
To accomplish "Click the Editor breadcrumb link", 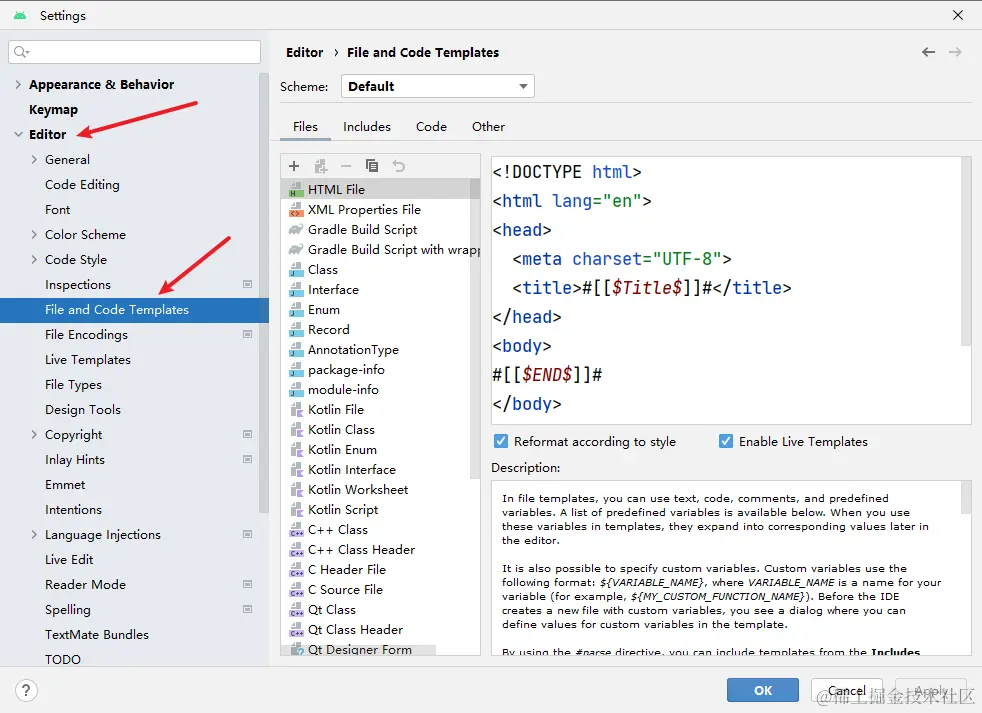I will click(x=304, y=53).
